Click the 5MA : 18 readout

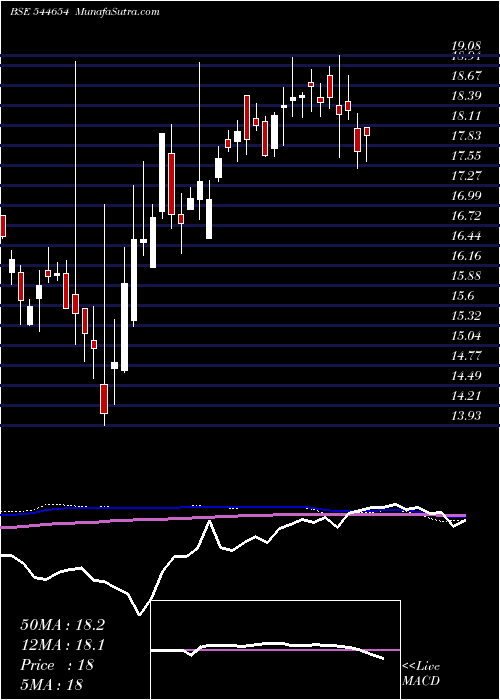(52, 685)
